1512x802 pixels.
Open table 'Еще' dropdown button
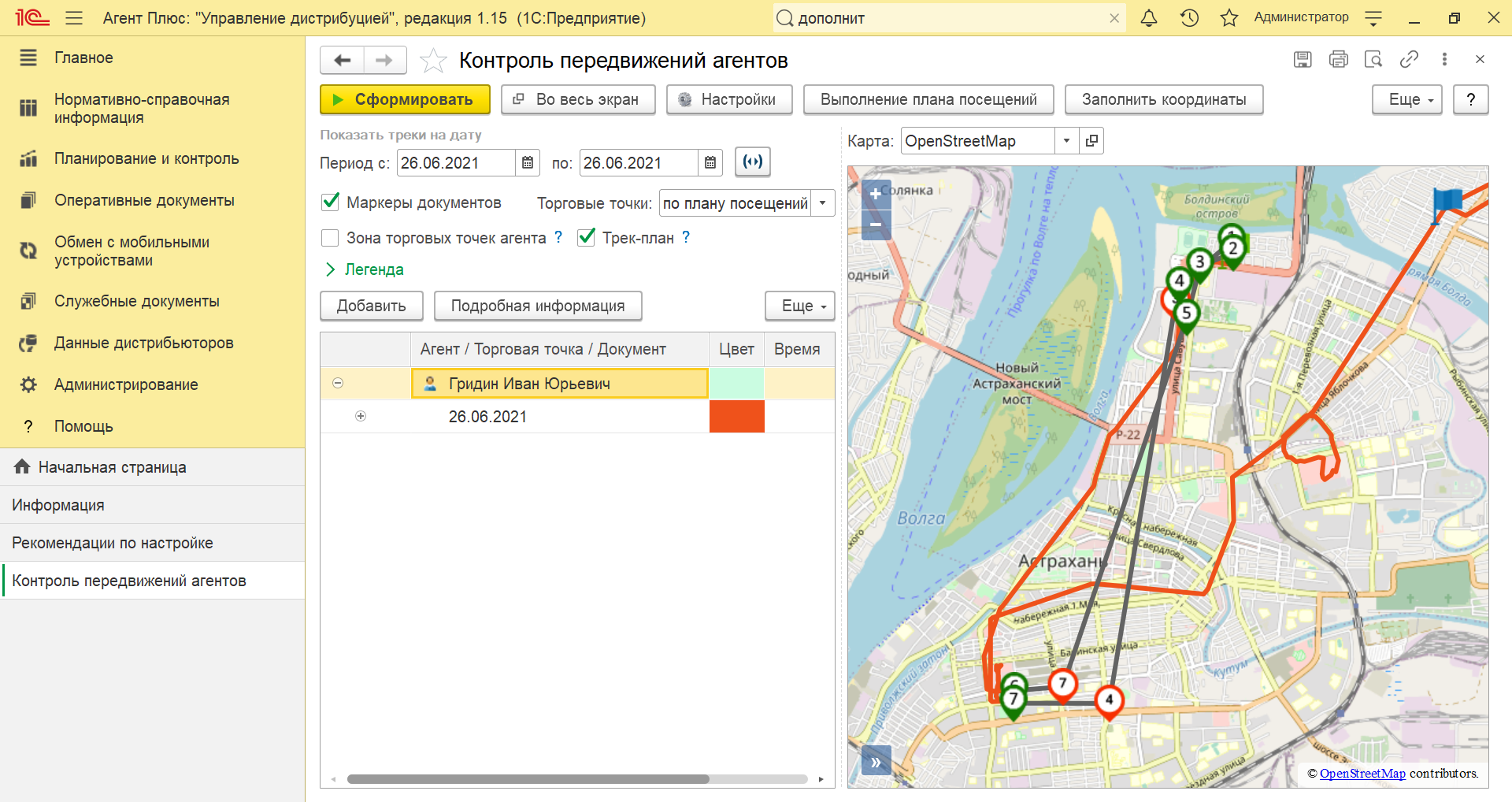point(799,306)
